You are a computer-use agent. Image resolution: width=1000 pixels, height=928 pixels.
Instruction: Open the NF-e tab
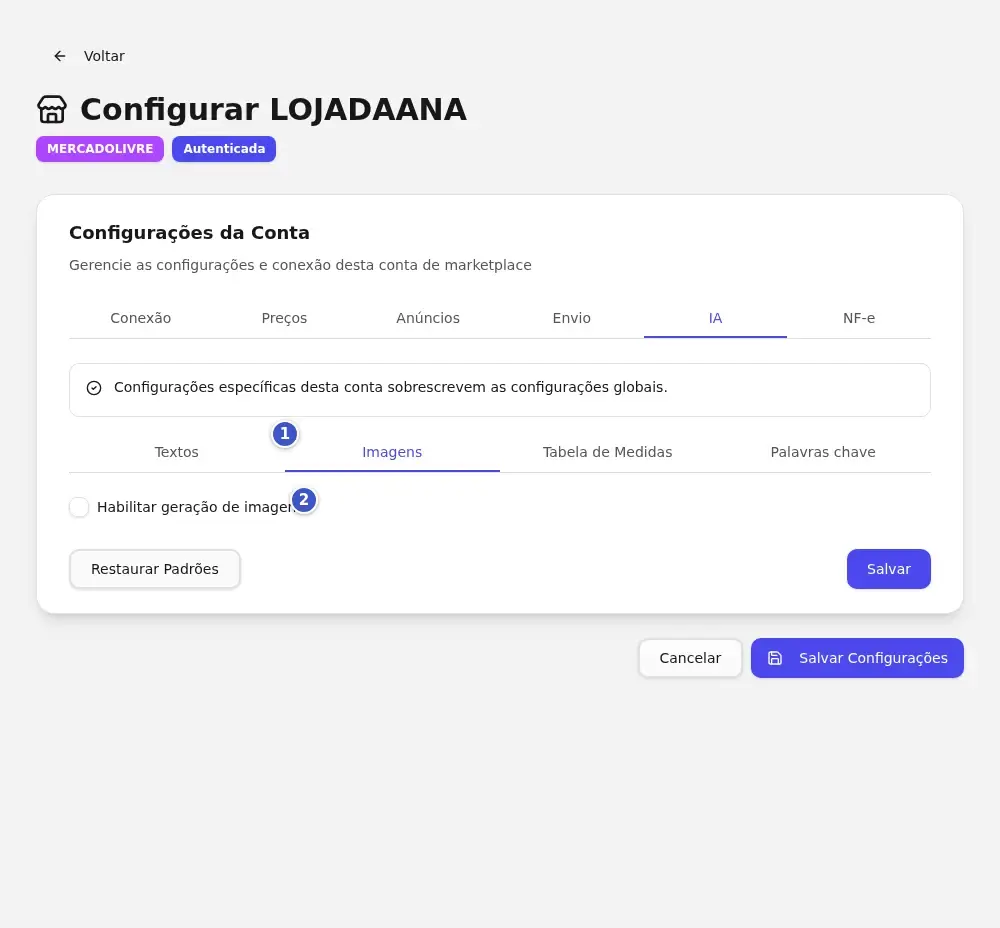point(859,318)
